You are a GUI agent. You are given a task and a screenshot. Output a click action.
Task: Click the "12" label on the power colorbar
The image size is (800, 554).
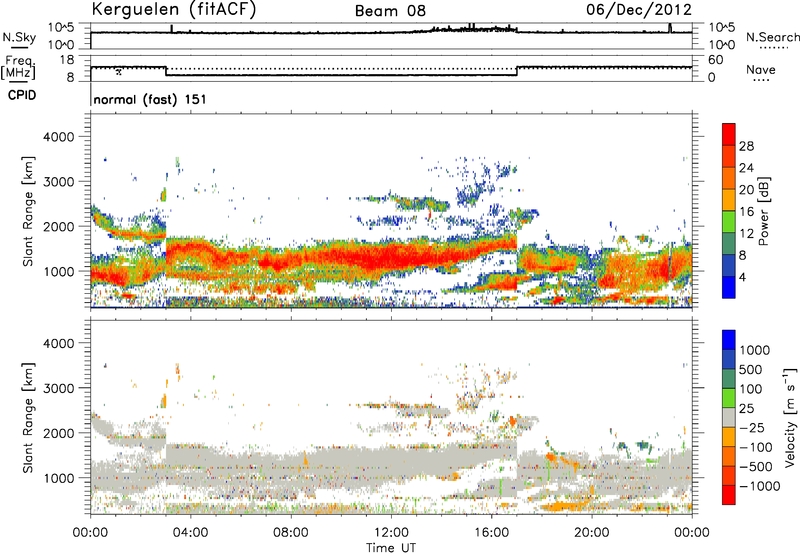tap(746, 234)
